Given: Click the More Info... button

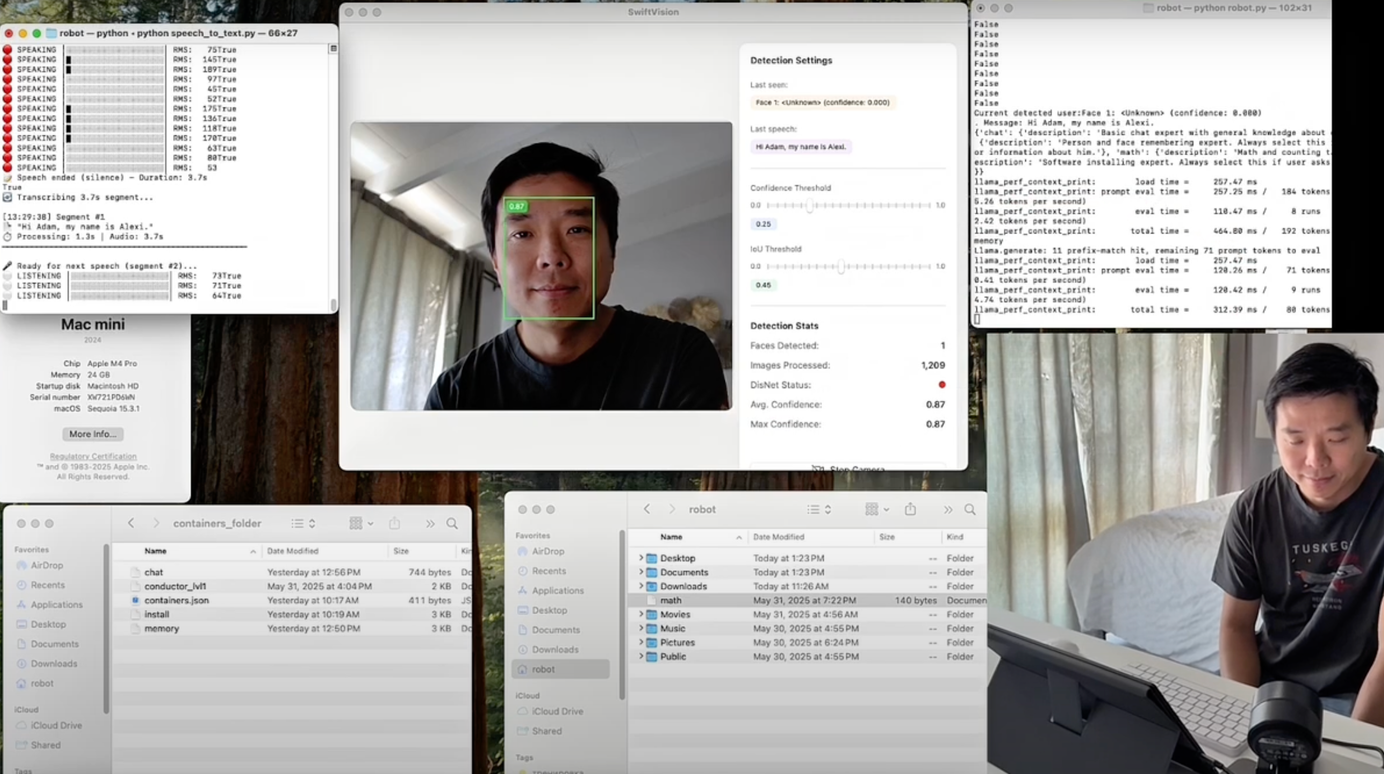Looking at the screenshot, I should (93, 434).
